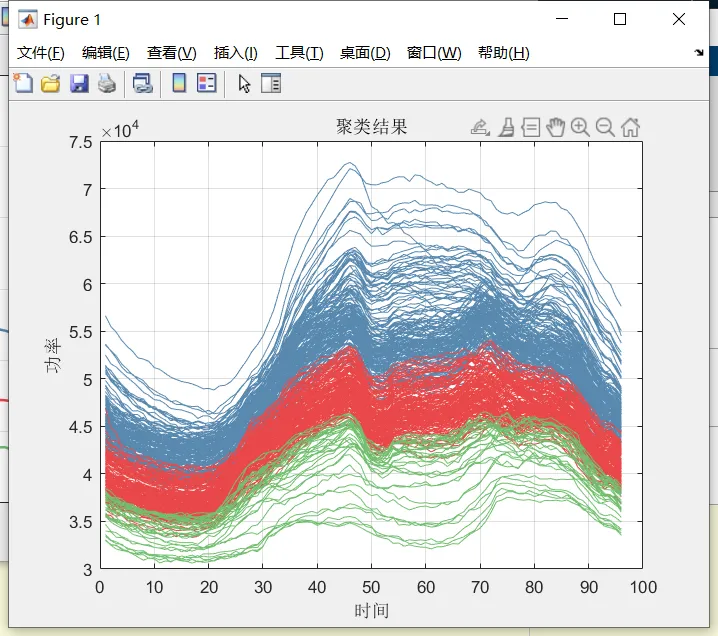Open the 桌面(D) menu
Image resolution: width=718 pixels, height=636 pixels.
tap(365, 53)
